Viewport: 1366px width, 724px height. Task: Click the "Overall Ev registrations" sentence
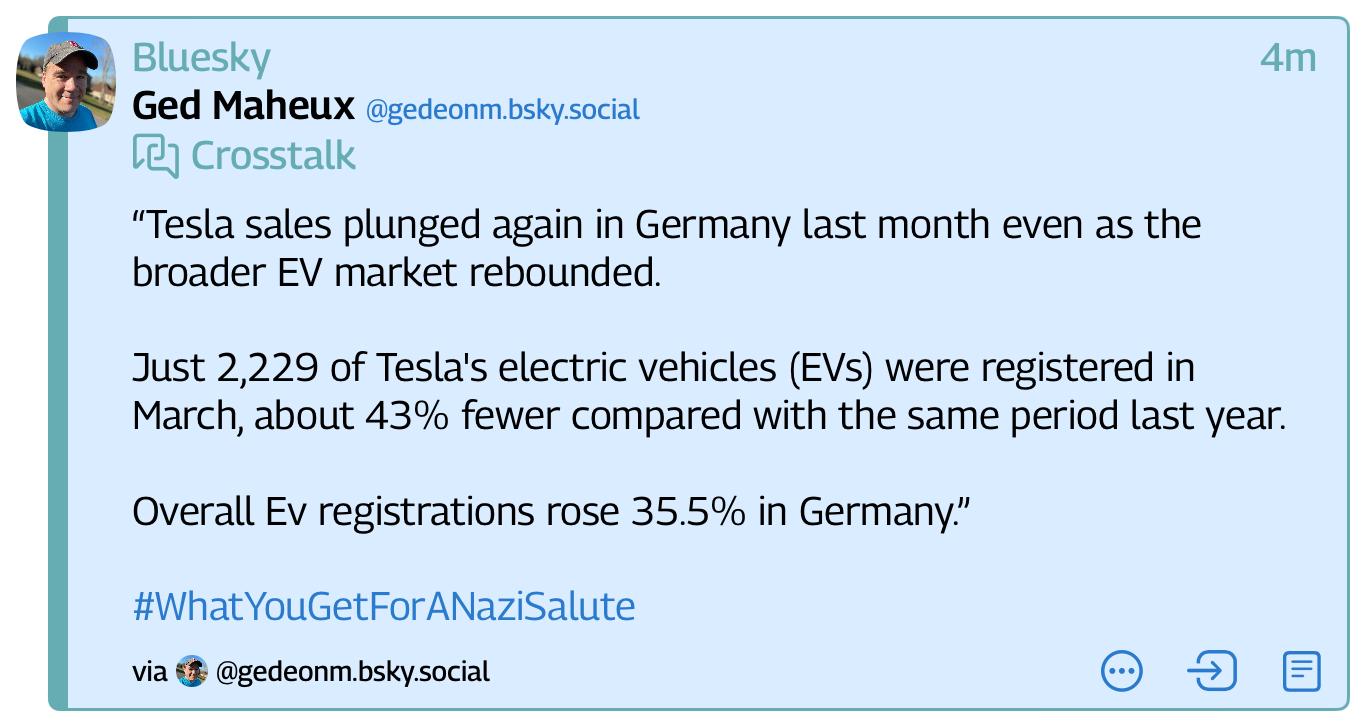coord(552,512)
